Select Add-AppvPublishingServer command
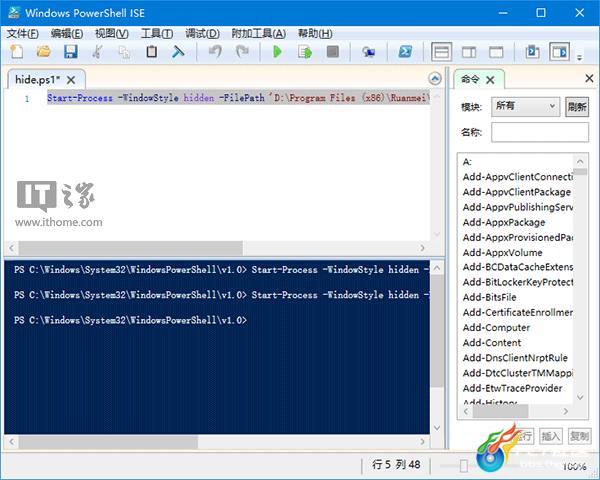The height and width of the screenshot is (480, 600). [x=518, y=207]
